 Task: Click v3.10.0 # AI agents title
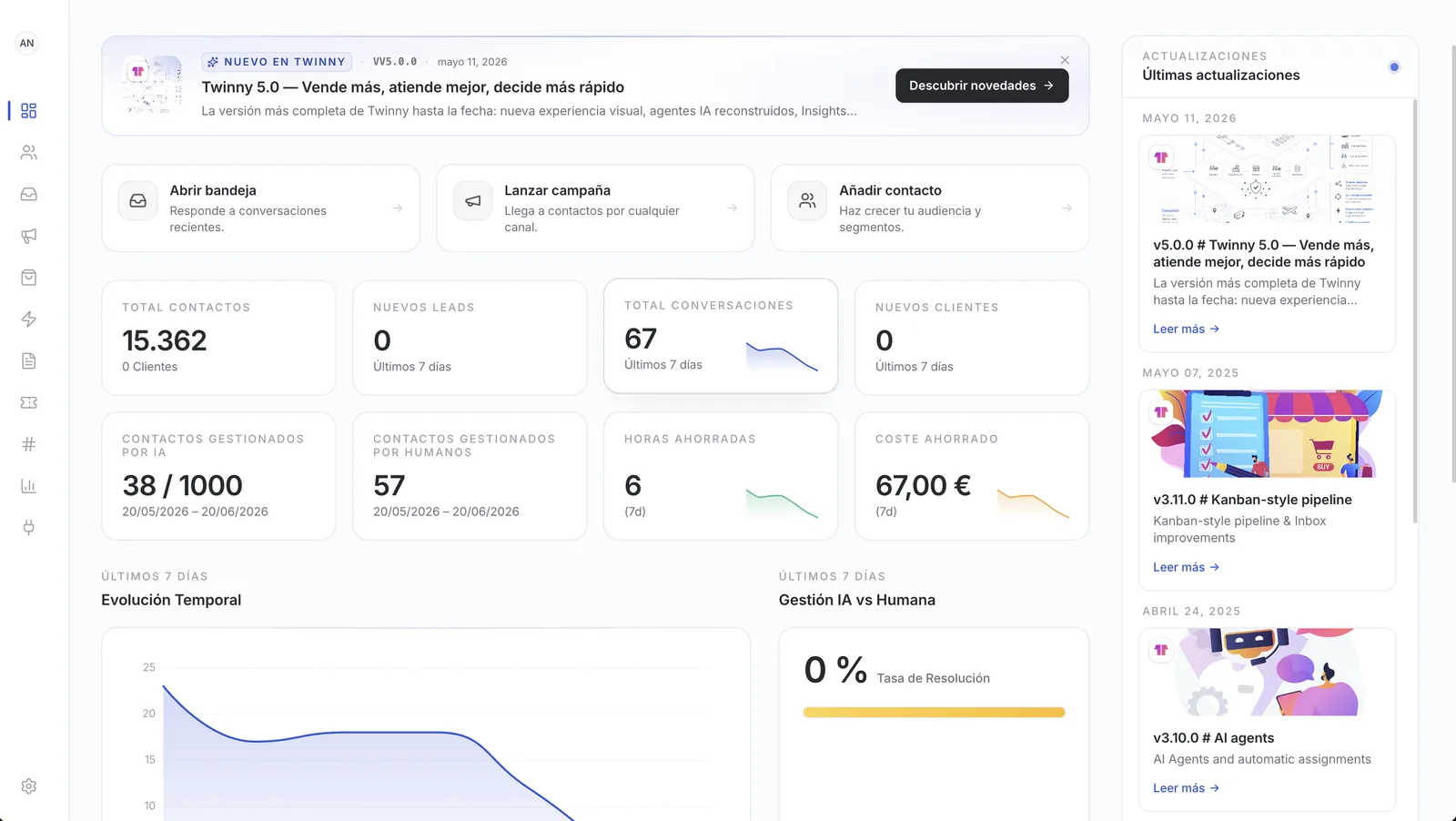[1213, 738]
